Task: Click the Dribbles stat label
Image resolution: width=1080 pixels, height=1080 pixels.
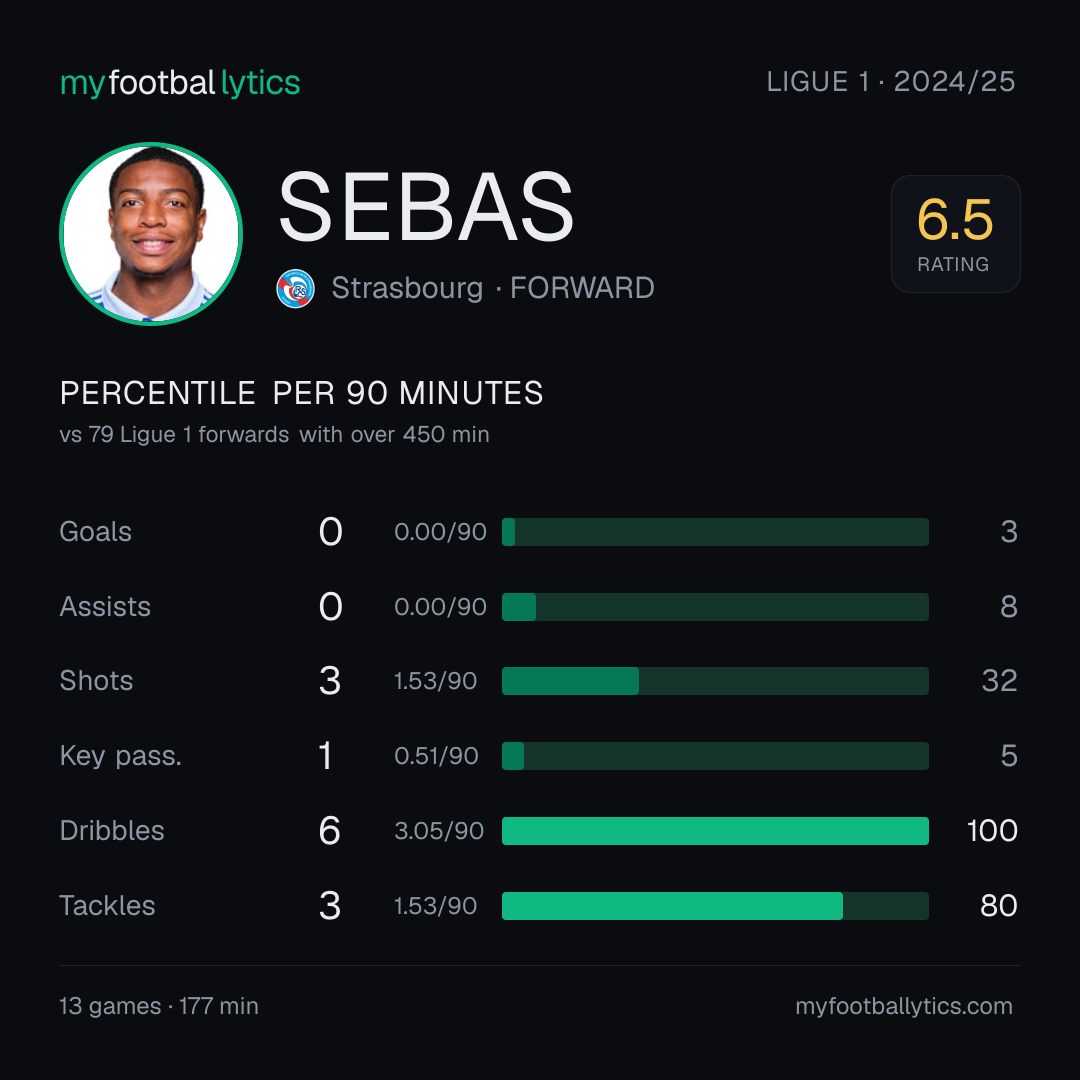Action: (112, 831)
